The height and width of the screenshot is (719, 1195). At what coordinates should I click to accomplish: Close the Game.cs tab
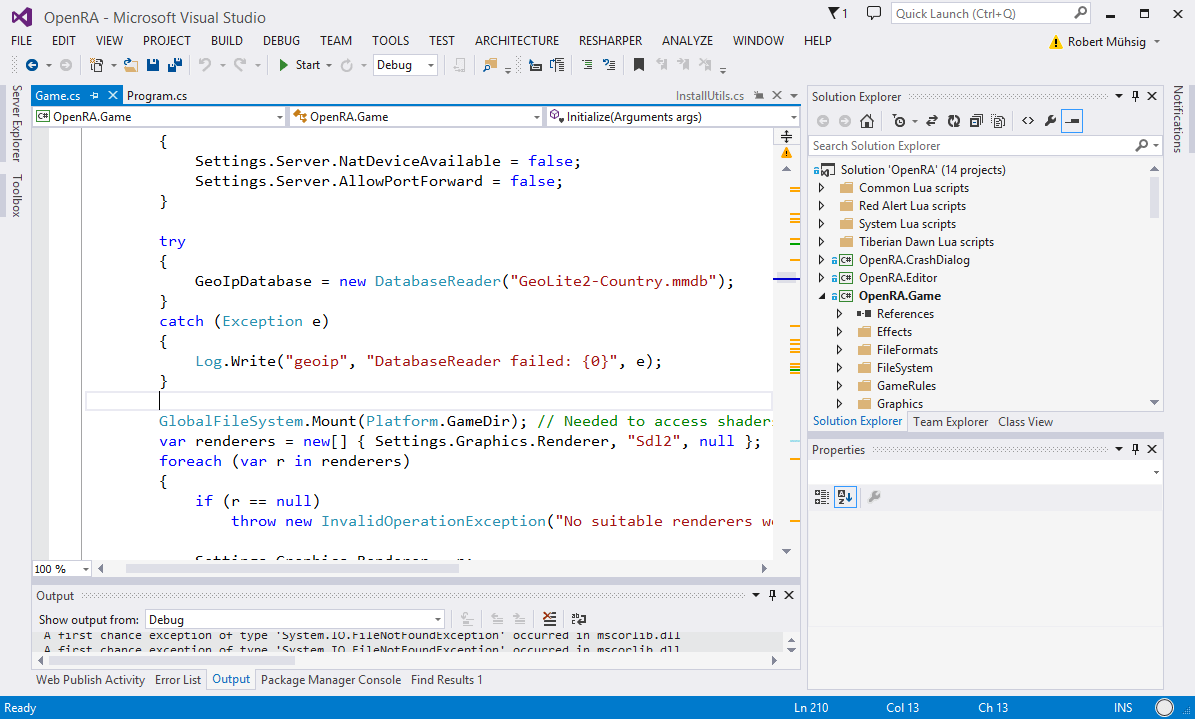coord(113,95)
